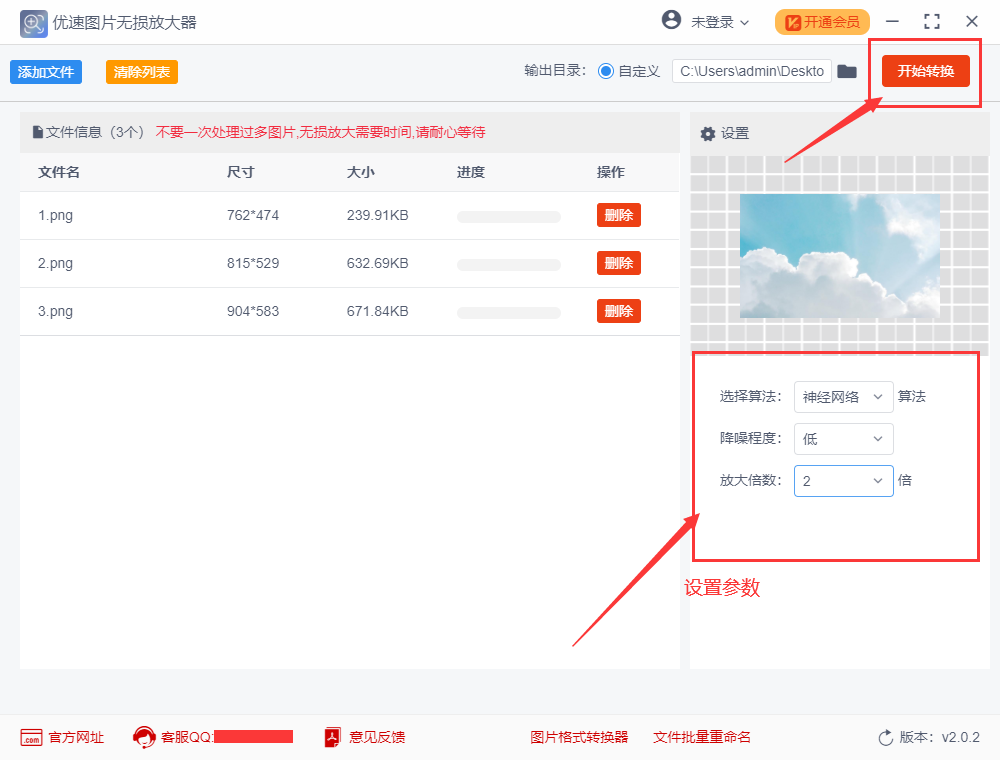Click the 添加文件 button
The width and height of the screenshot is (1000, 760).
[46, 72]
